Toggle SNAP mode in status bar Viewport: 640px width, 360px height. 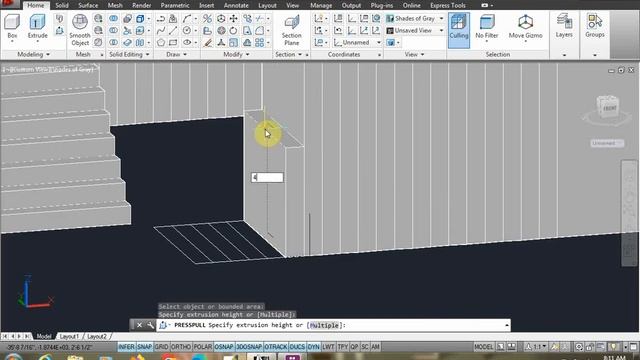[x=144, y=347]
